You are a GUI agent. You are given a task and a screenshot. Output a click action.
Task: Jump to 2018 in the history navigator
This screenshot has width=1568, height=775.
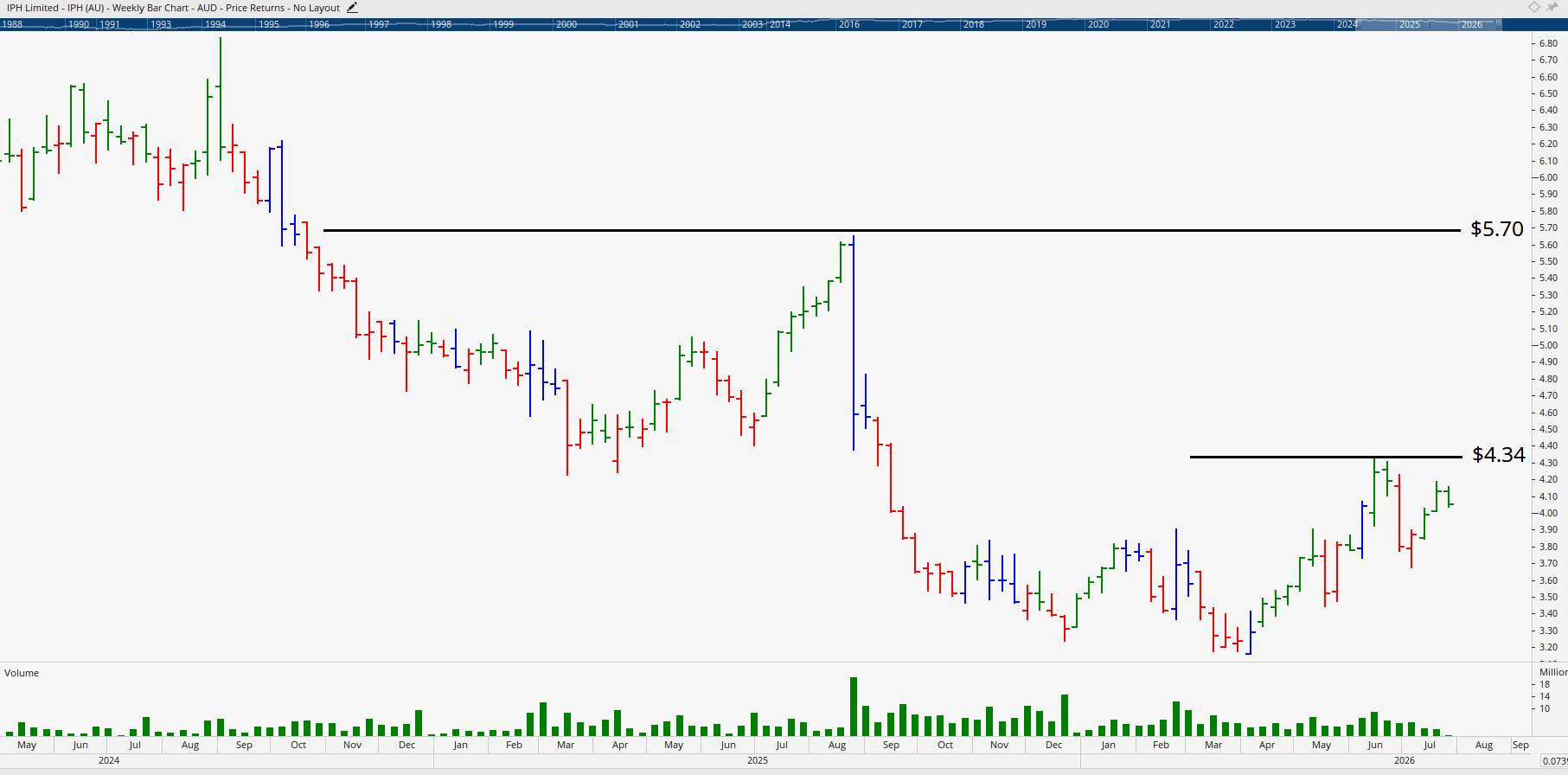click(x=974, y=24)
